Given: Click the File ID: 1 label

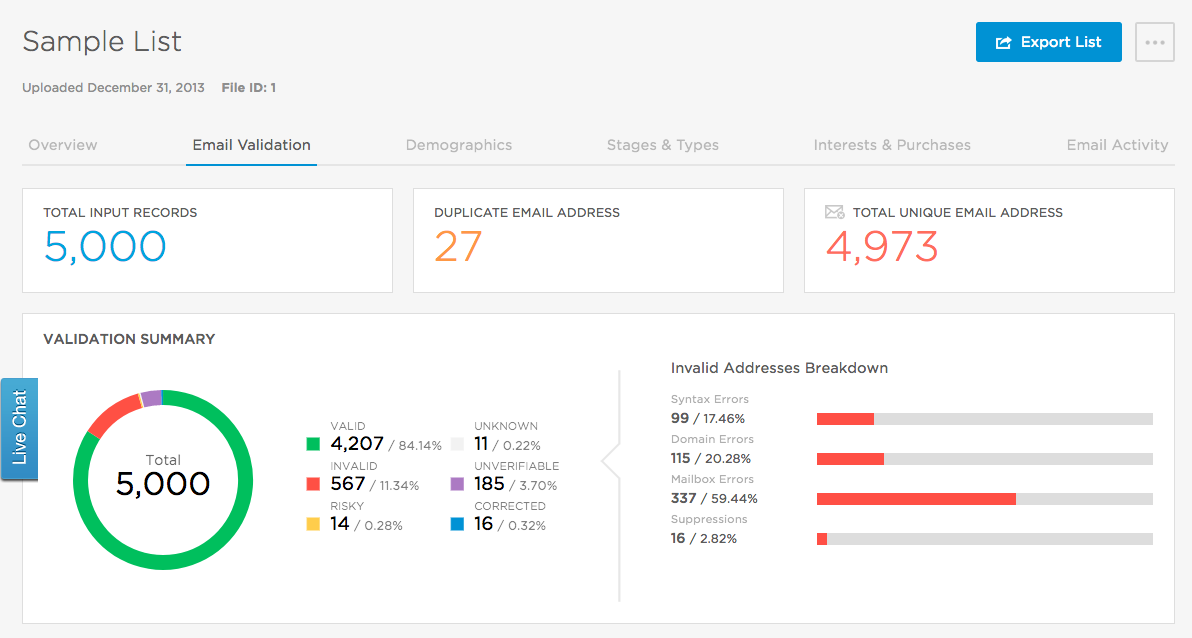Looking at the screenshot, I should 249,87.
